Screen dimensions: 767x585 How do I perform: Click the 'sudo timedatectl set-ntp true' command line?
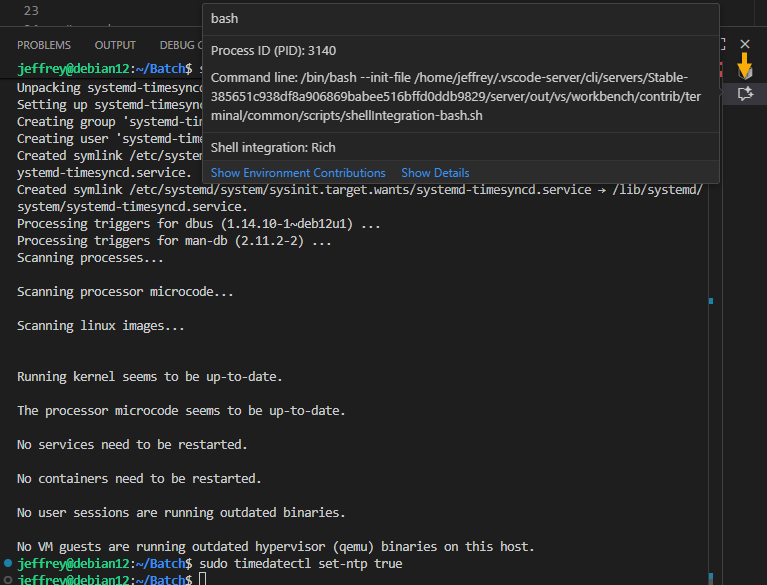pos(301,564)
